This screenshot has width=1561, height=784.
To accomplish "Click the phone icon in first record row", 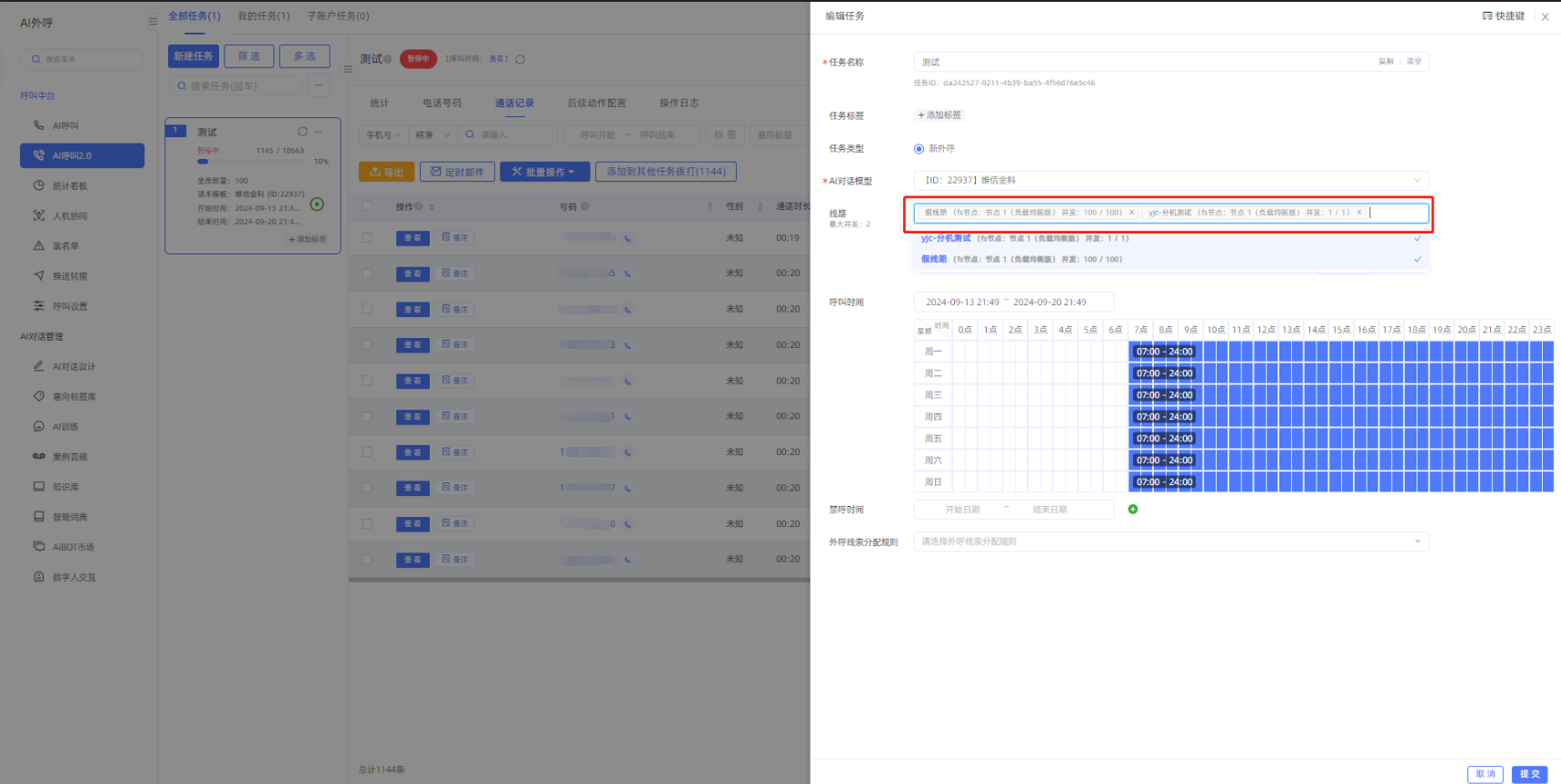I will 628,239.
